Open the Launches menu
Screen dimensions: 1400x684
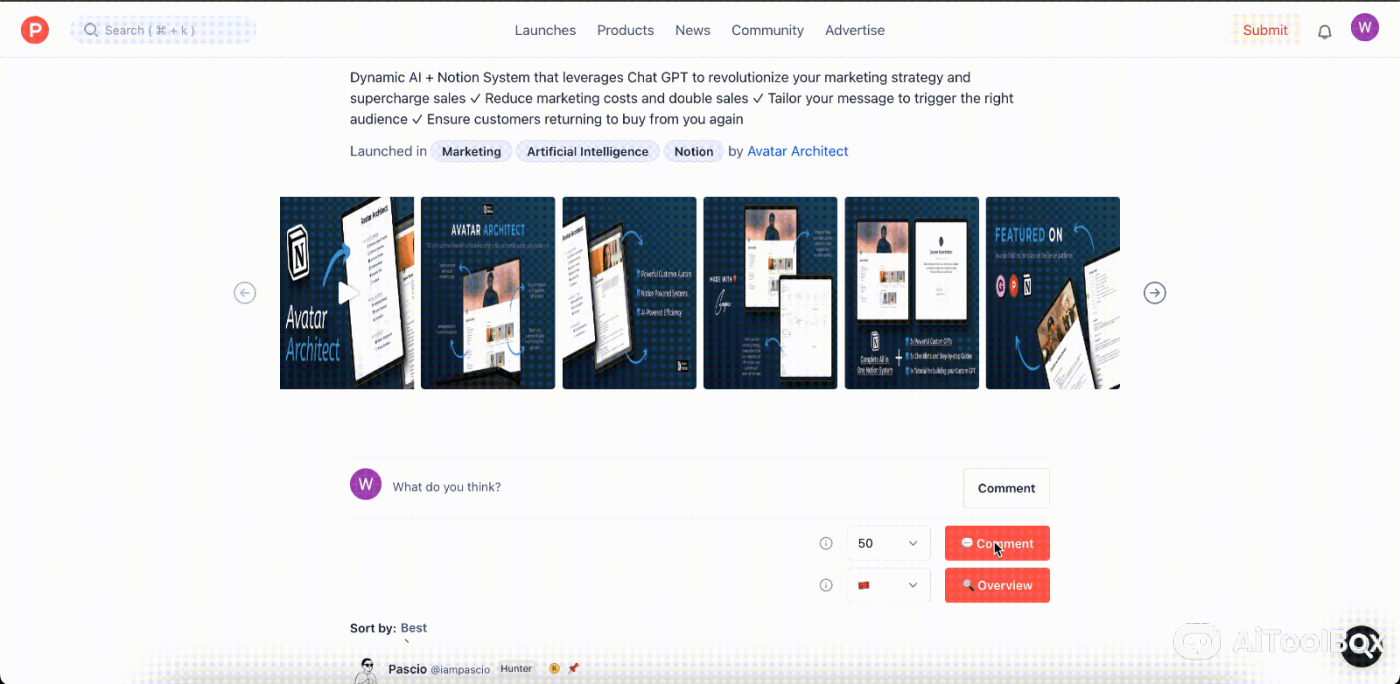tap(545, 30)
